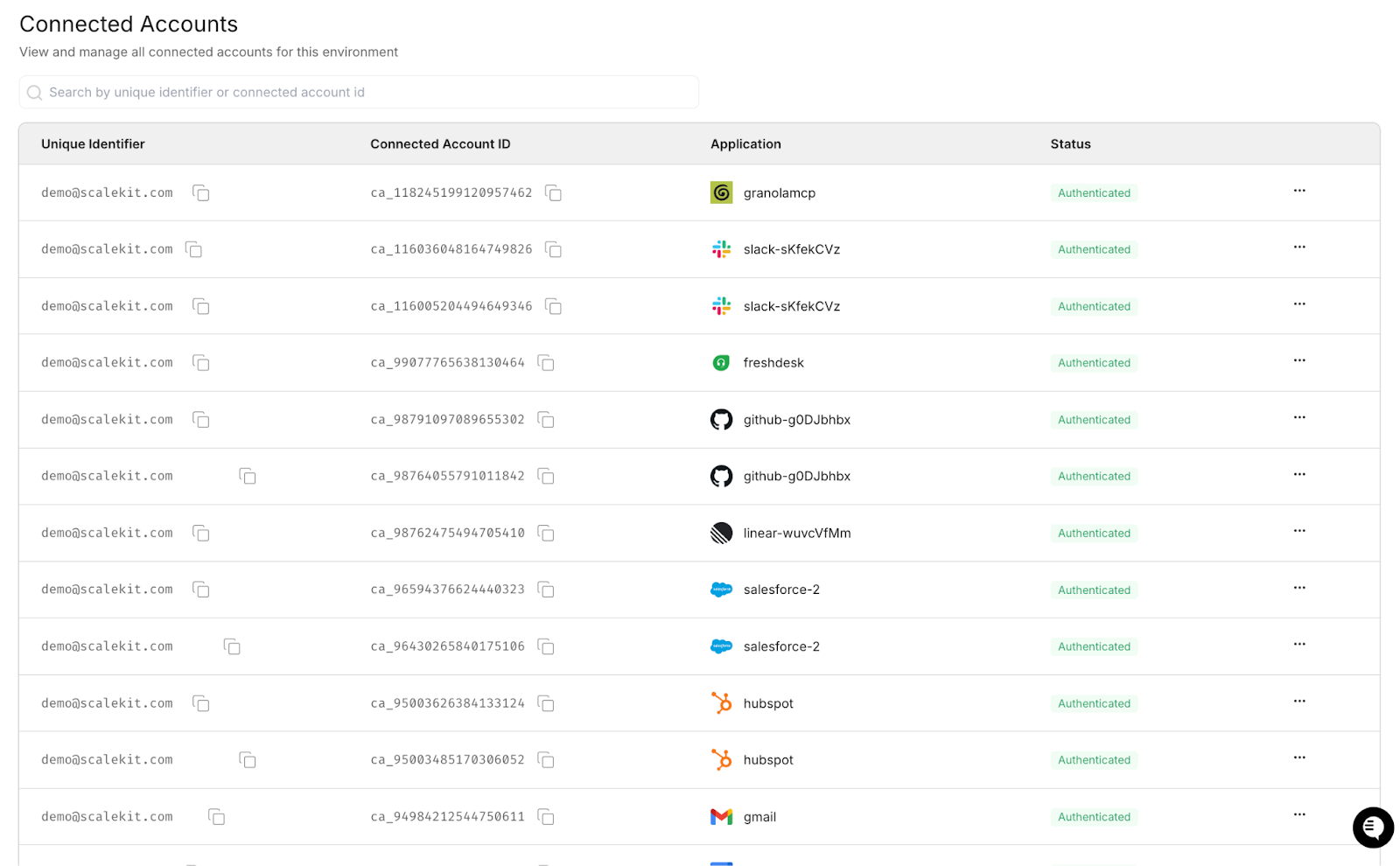This screenshot has height=866, width=1400.
Task: Copy account ID ca_118245199120957462
Action: click(x=553, y=192)
